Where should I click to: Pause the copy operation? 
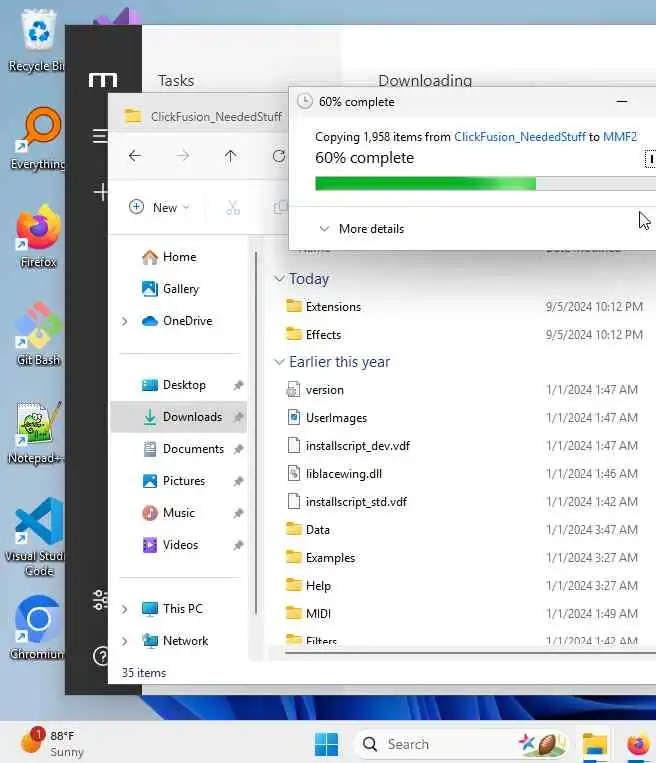pyautogui.click(x=650, y=159)
